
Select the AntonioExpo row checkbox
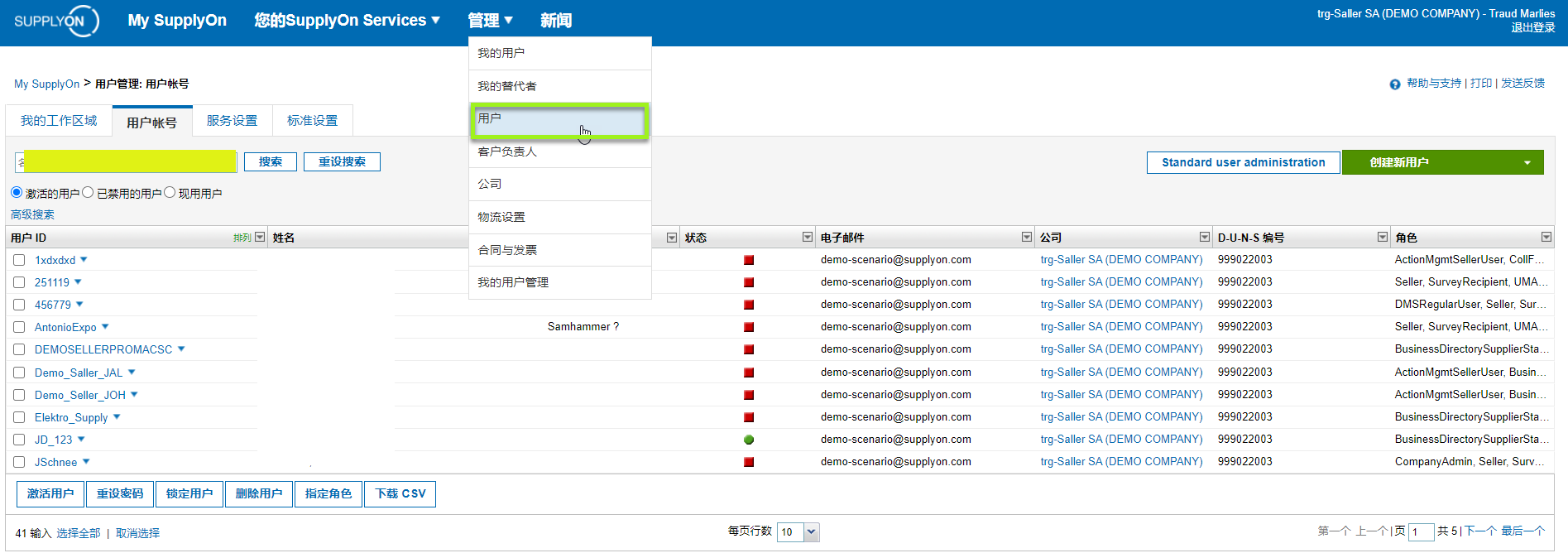click(19, 327)
